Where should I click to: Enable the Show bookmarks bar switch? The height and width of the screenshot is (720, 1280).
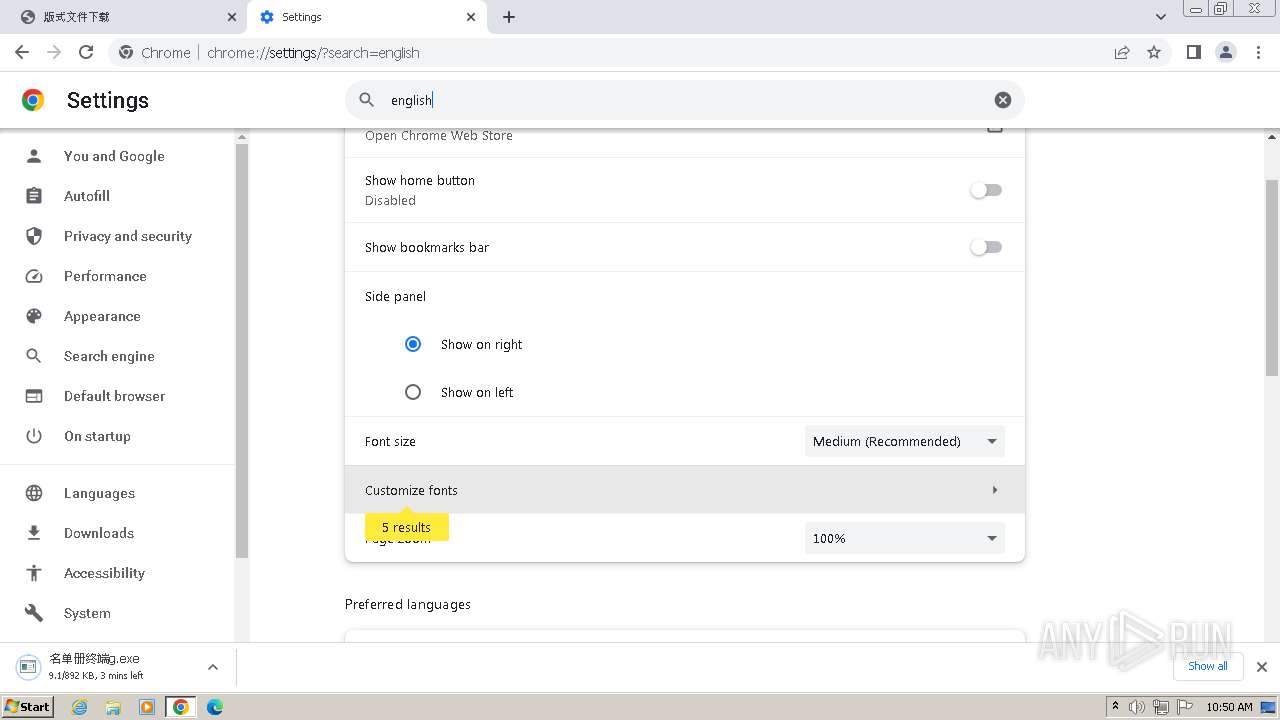click(x=985, y=247)
